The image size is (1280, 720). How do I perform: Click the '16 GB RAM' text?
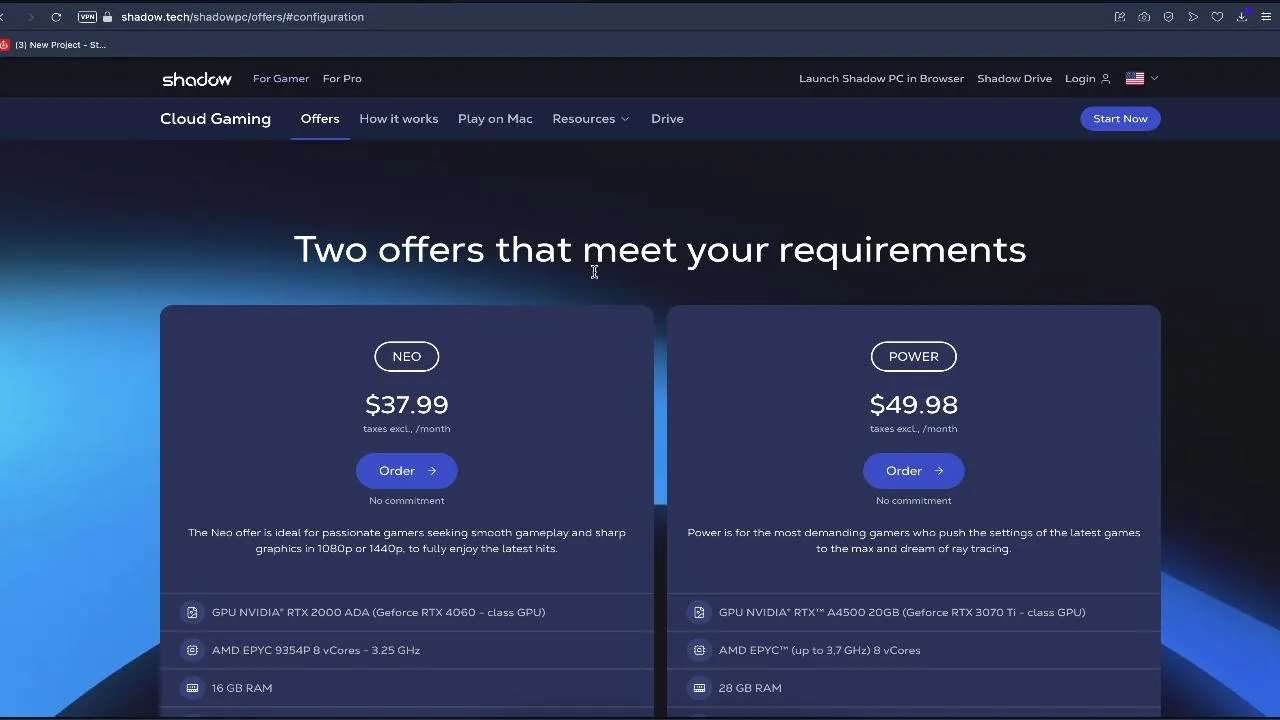pos(242,688)
